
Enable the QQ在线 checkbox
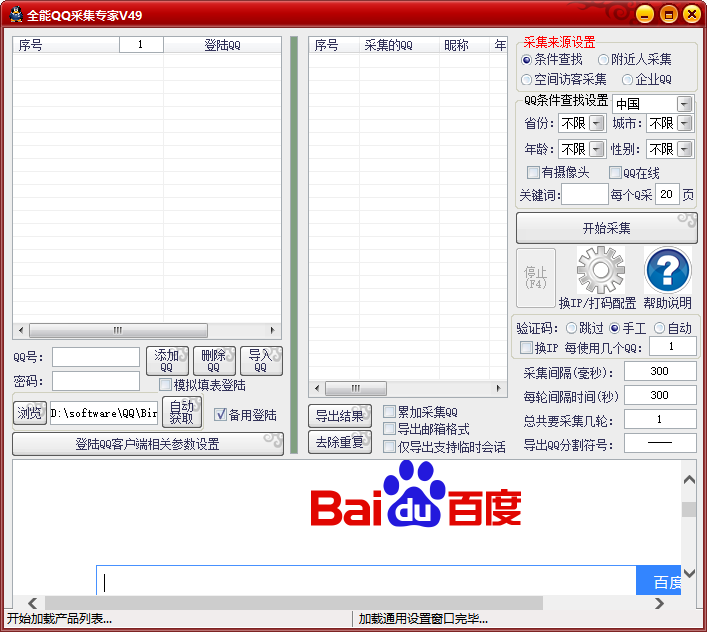[615, 172]
